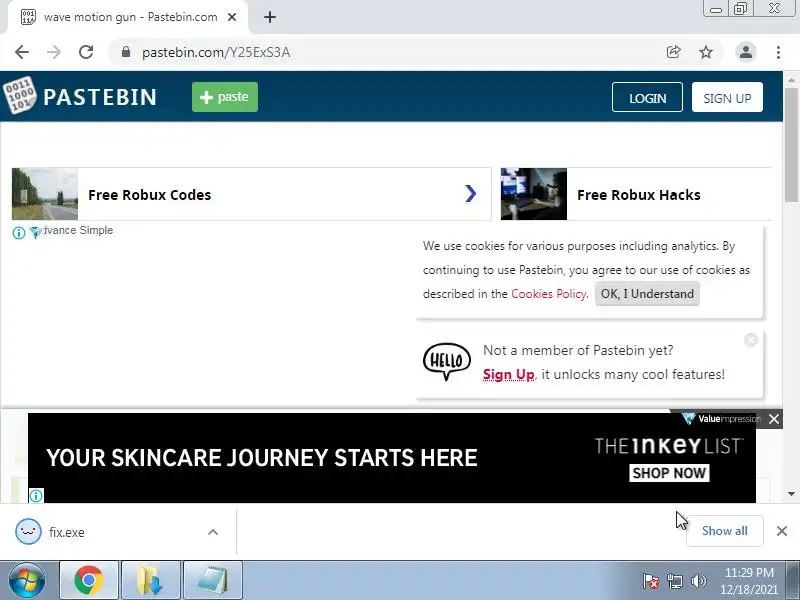The width and height of the screenshot is (800, 600).
Task: Open a new tab with plus
Action: (x=270, y=17)
